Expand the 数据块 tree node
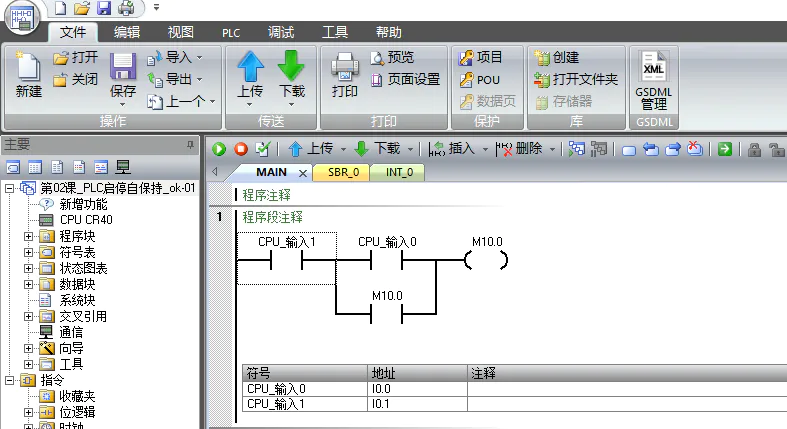Screen dimensions: 787x429 [28, 284]
